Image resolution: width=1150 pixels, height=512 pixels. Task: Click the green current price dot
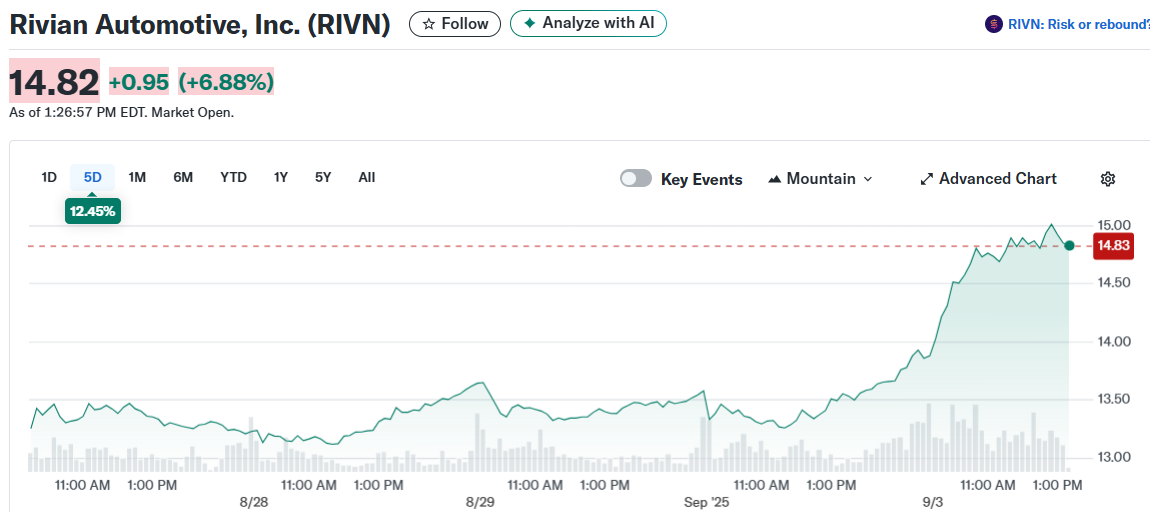pyautogui.click(x=1069, y=246)
